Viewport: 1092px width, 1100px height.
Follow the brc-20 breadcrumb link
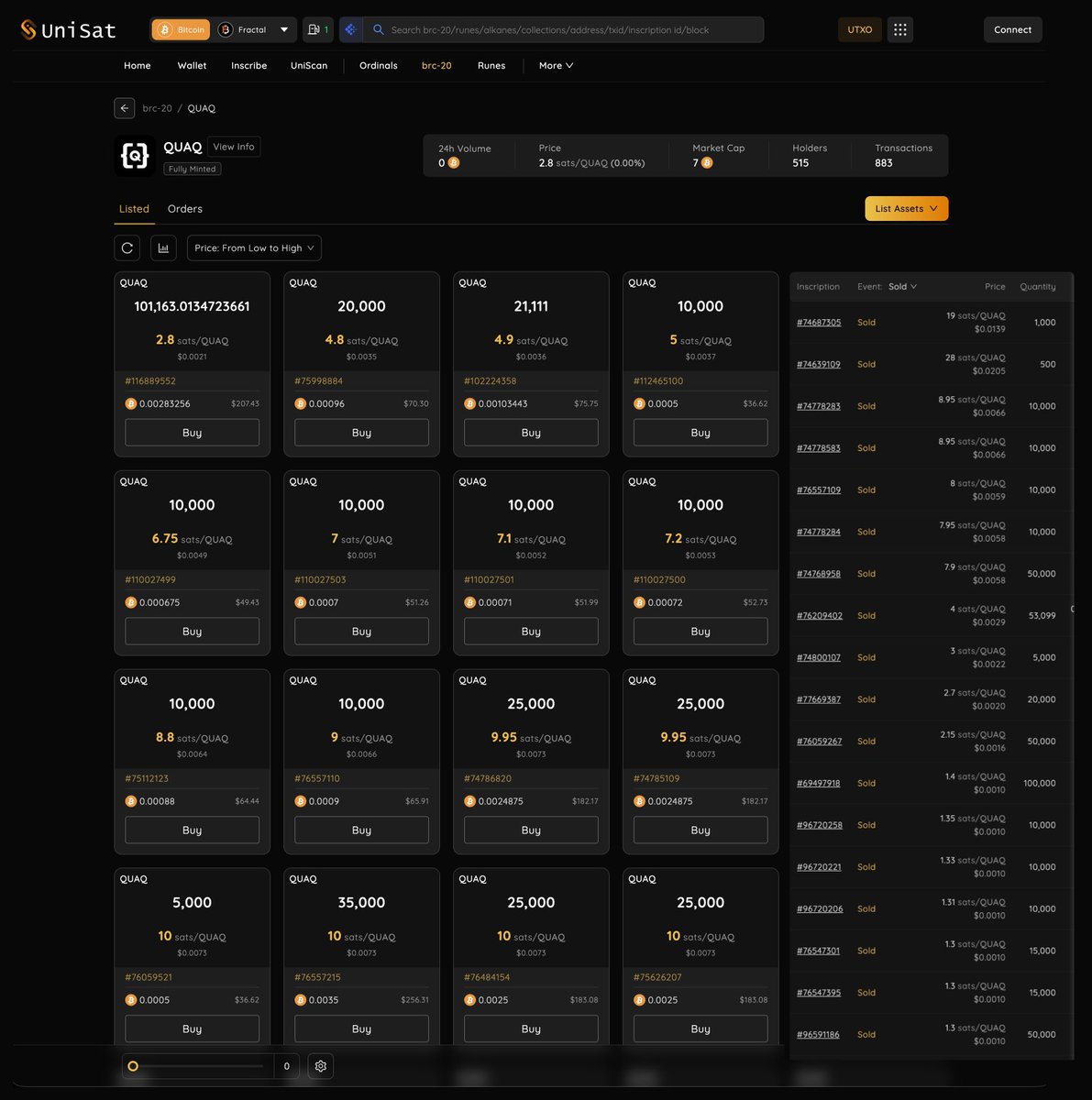pyautogui.click(x=157, y=108)
